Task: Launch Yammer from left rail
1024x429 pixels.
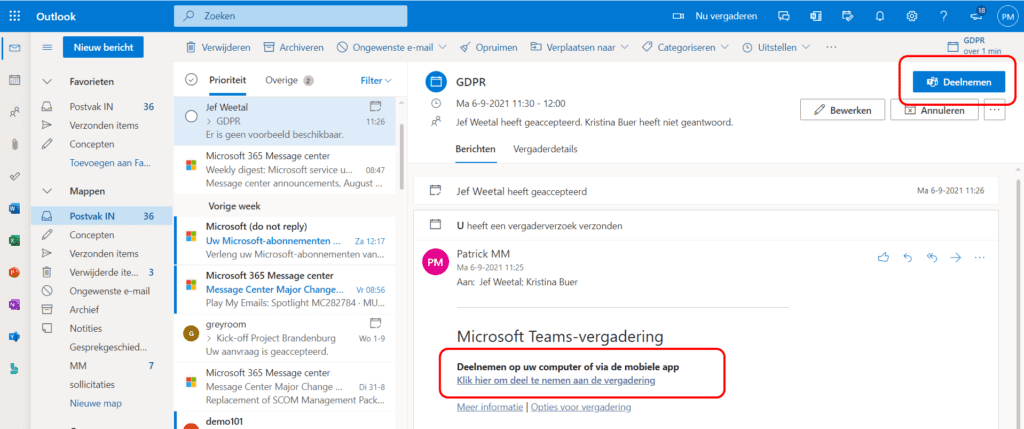Action: click(x=14, y=336)
